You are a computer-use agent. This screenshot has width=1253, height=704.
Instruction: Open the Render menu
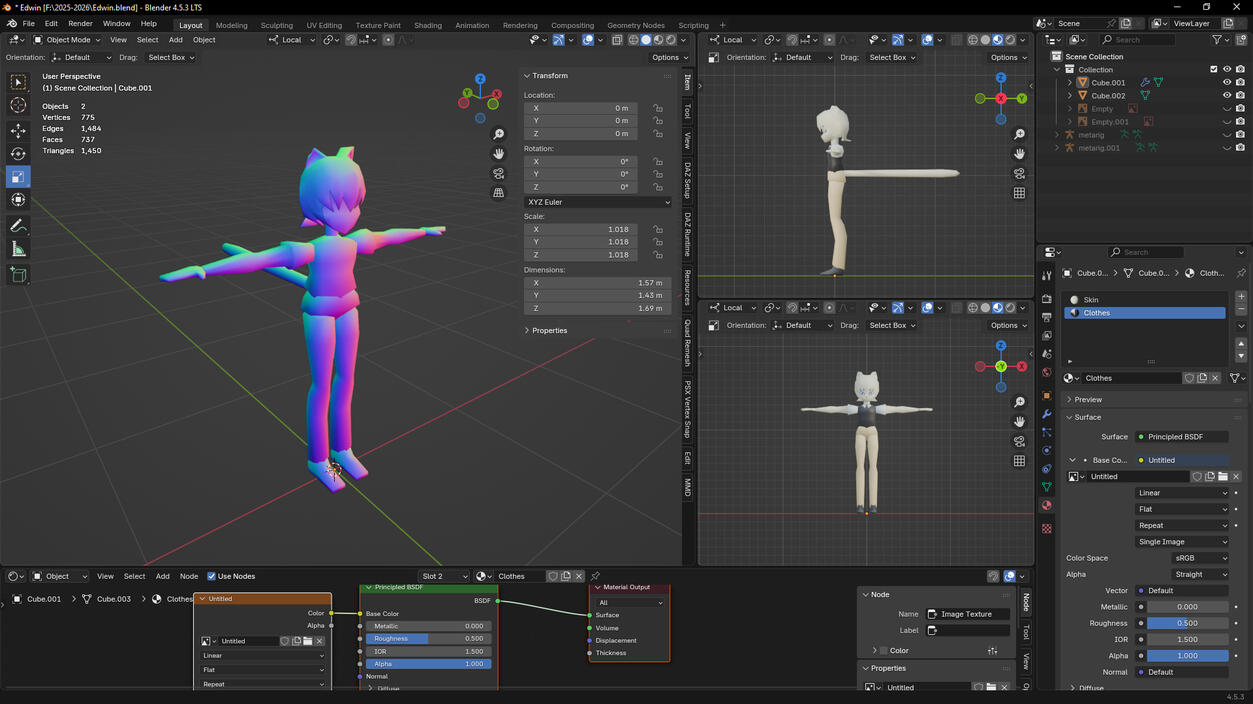(x=80, y=24)
